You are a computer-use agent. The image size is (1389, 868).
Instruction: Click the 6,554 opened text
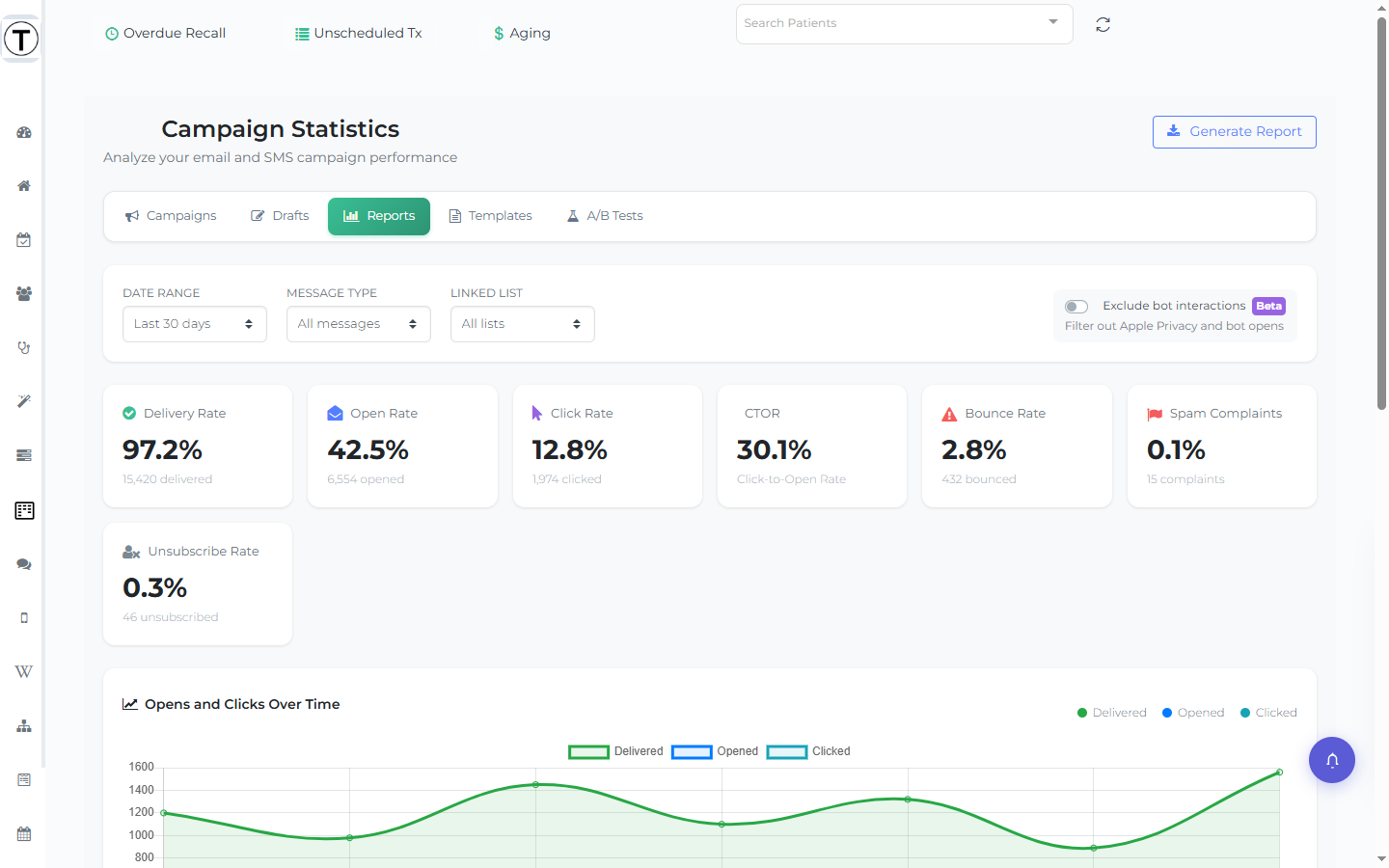coord(366,479)
